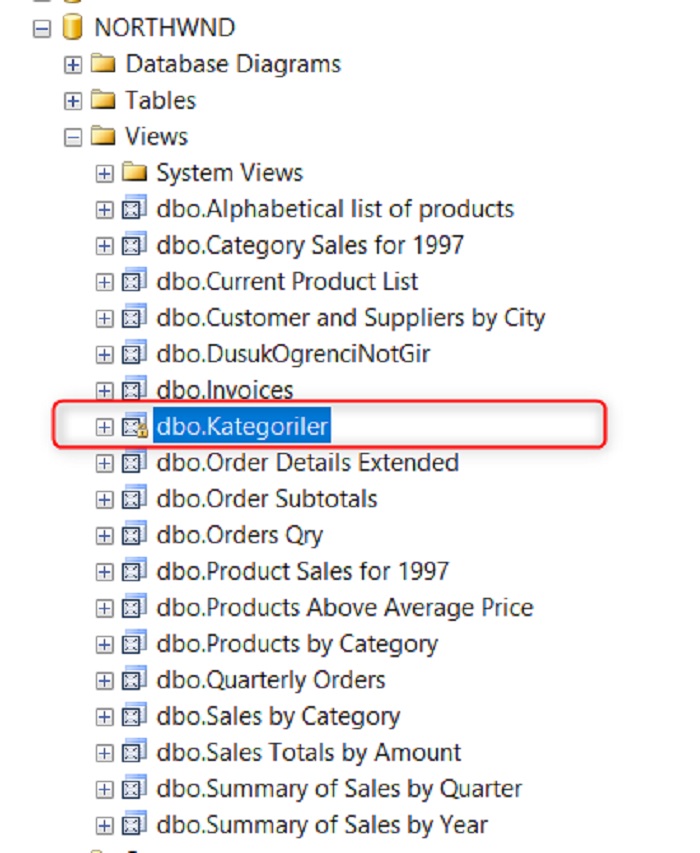Click the Views folder icon
The width and height of the screenshot is (700, 853).
(104, 136)
